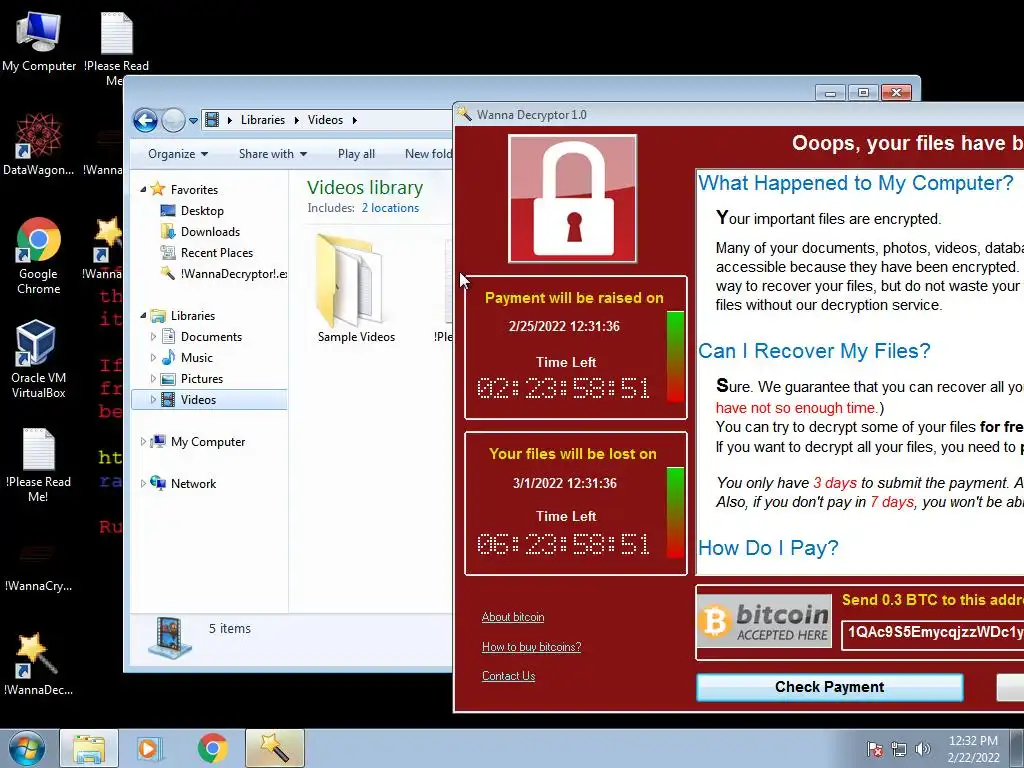
Task: Expand Network in navigation pane
Action: (144, 484)
